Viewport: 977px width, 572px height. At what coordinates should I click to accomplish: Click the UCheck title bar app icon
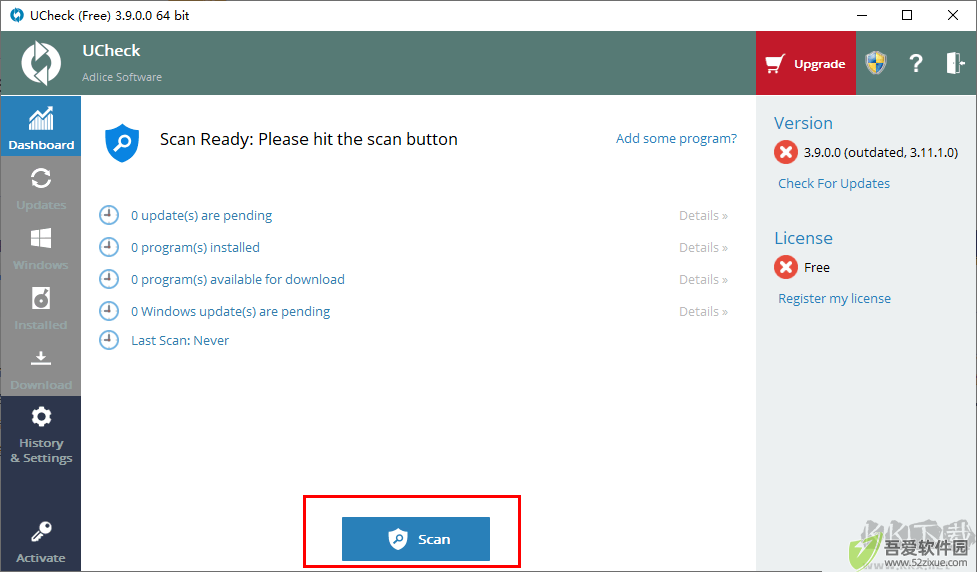pos(17,15)
